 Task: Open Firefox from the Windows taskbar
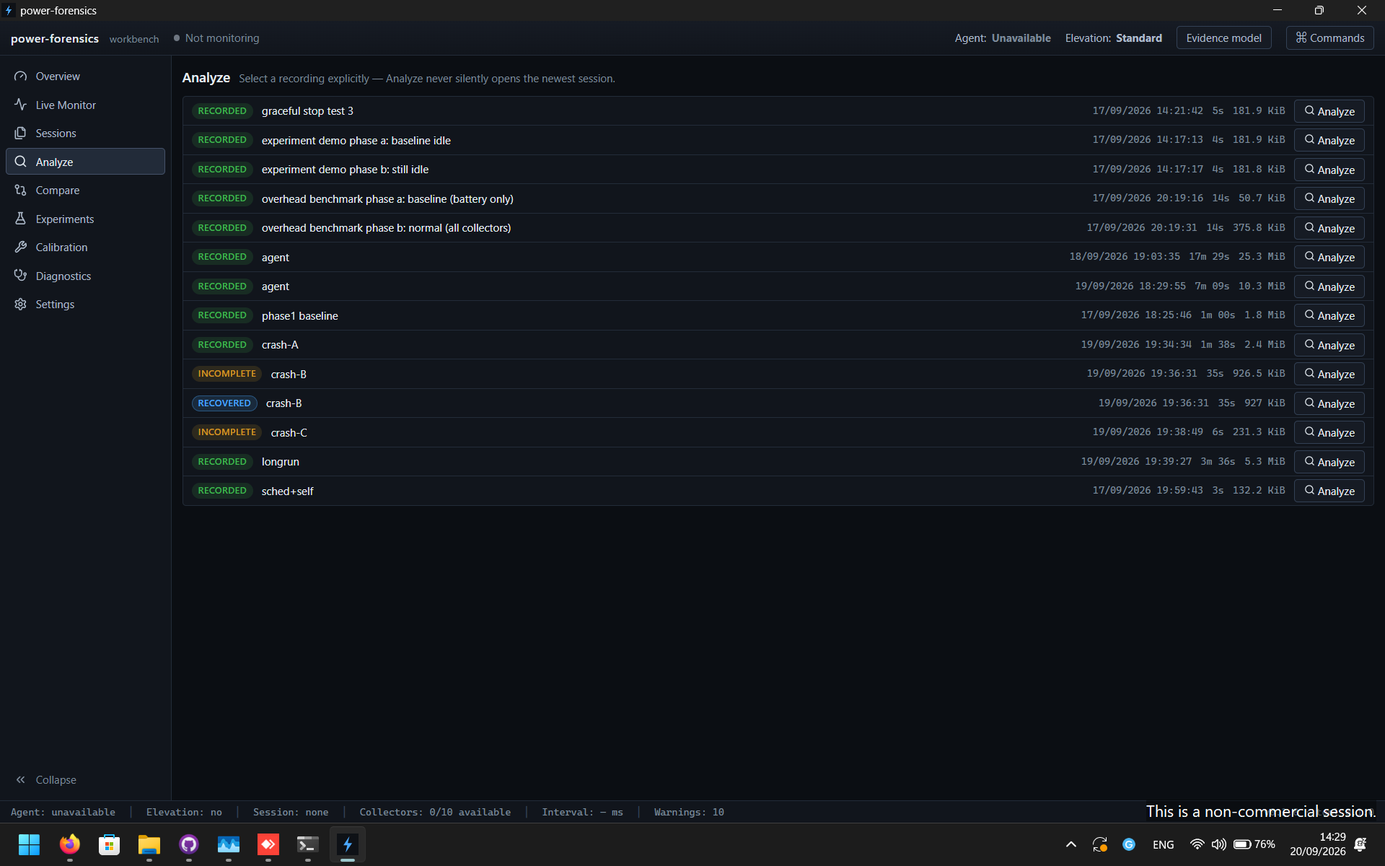coord(69,844)
